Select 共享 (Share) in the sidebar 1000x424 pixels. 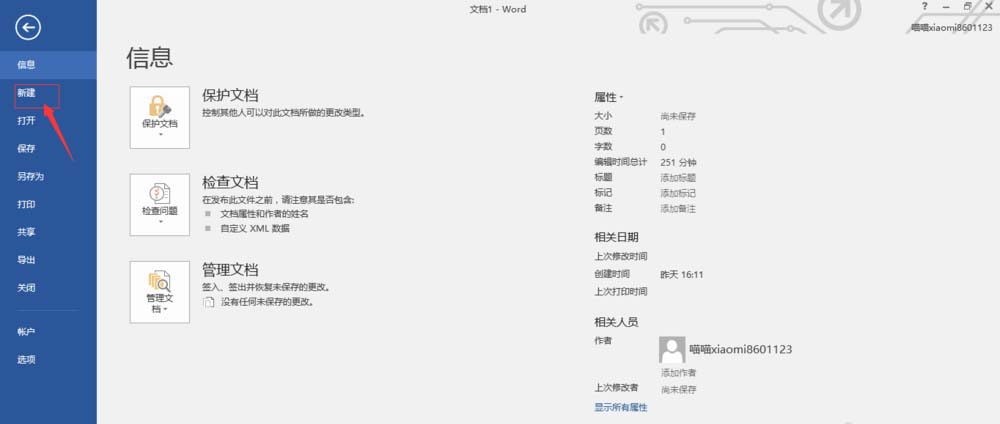pos(48,232)
